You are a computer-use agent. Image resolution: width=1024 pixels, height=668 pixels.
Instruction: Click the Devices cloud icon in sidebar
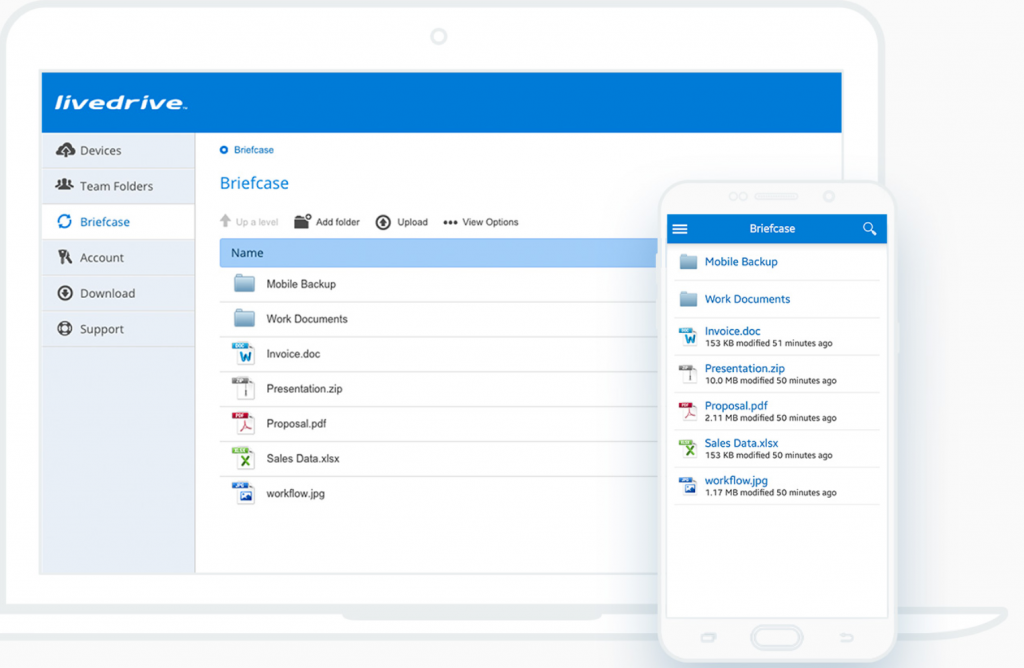(65, 150)
